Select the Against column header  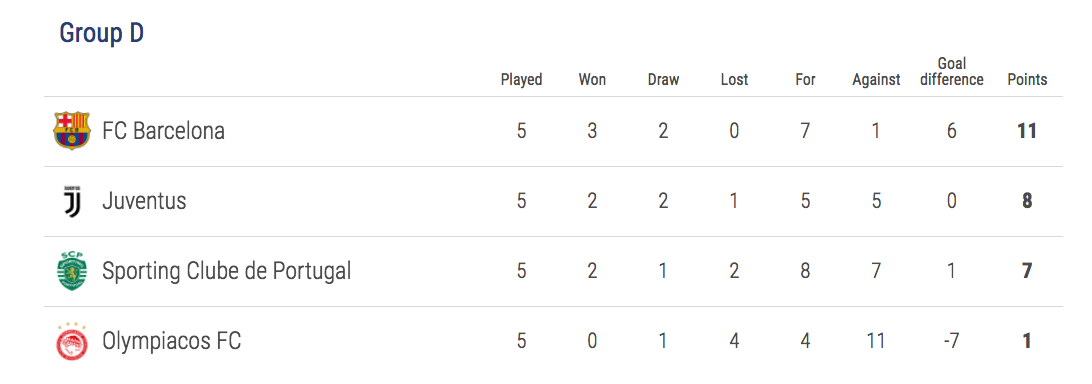[876, 79]
